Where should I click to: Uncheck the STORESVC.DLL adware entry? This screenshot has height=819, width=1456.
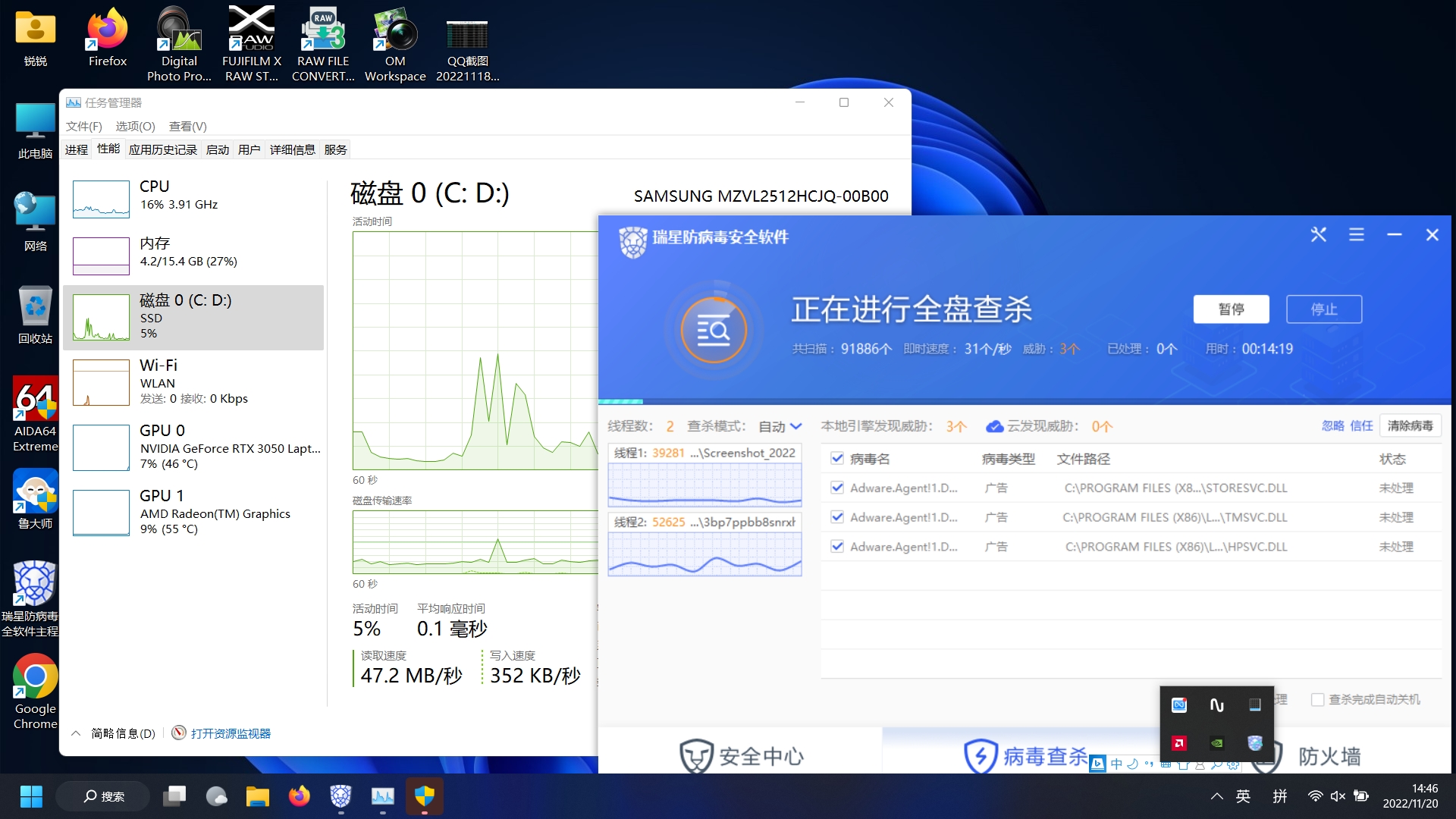click(x=837, y=488)
